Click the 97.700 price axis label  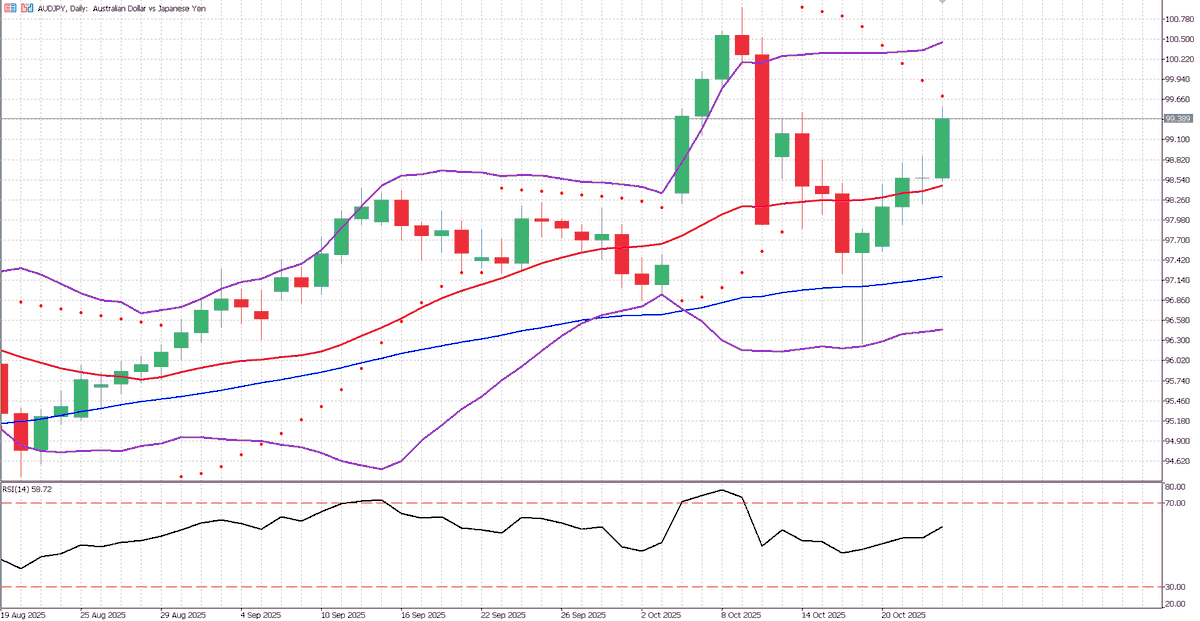click(1177, 240)
